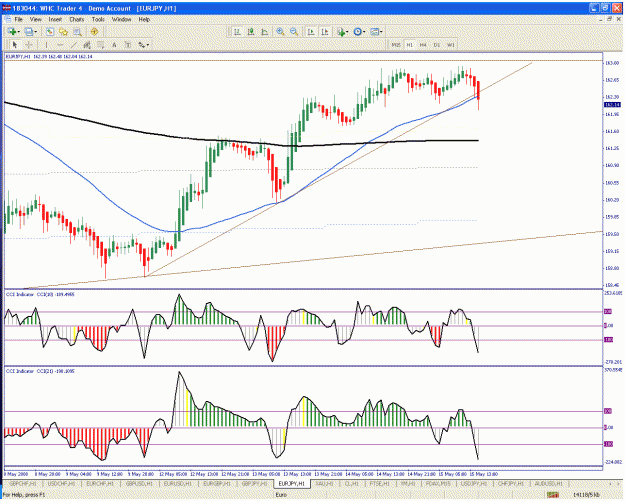The image size is (625, 501).
Task: Select the Text Label tool
Action: coord(128,45)
